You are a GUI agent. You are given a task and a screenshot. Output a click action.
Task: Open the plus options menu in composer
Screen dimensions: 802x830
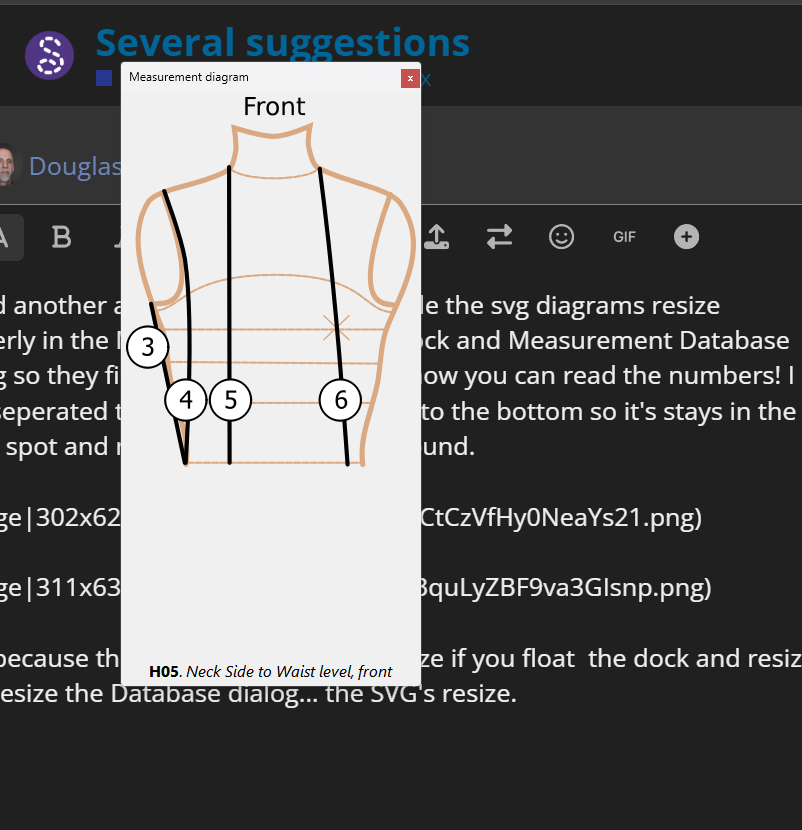click(x=687, y=237)
